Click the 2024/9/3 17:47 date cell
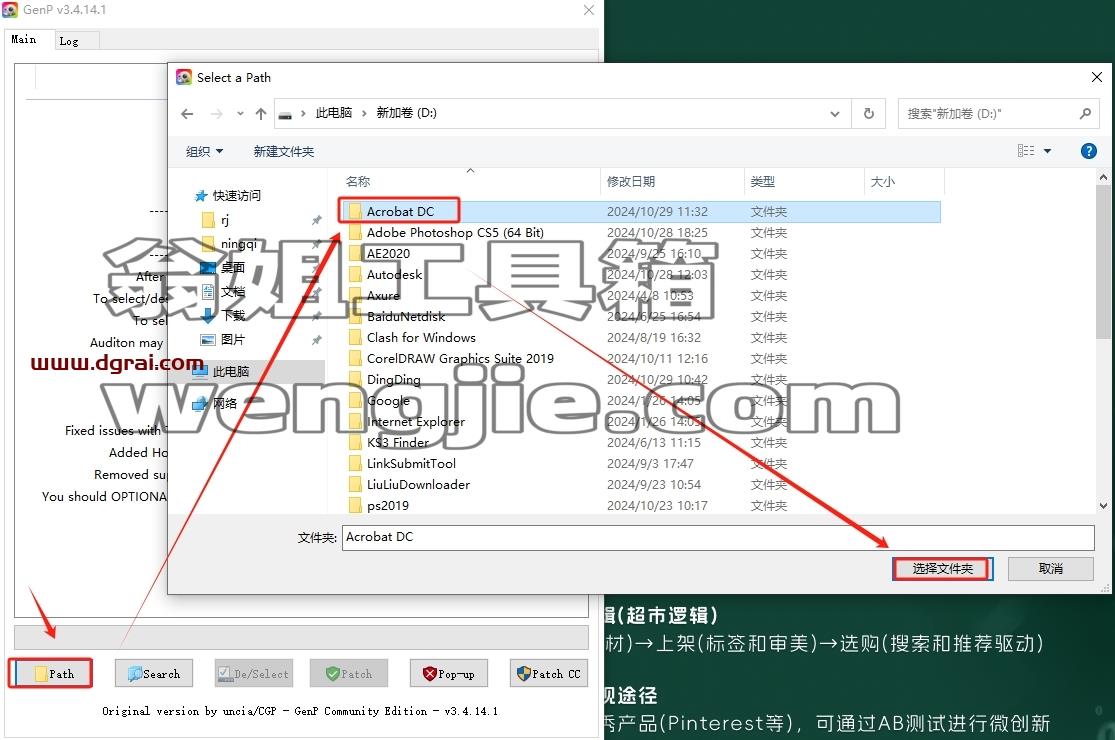This screenshot has height=740, width=1115. pyautogui.click(x=650, y=463)
